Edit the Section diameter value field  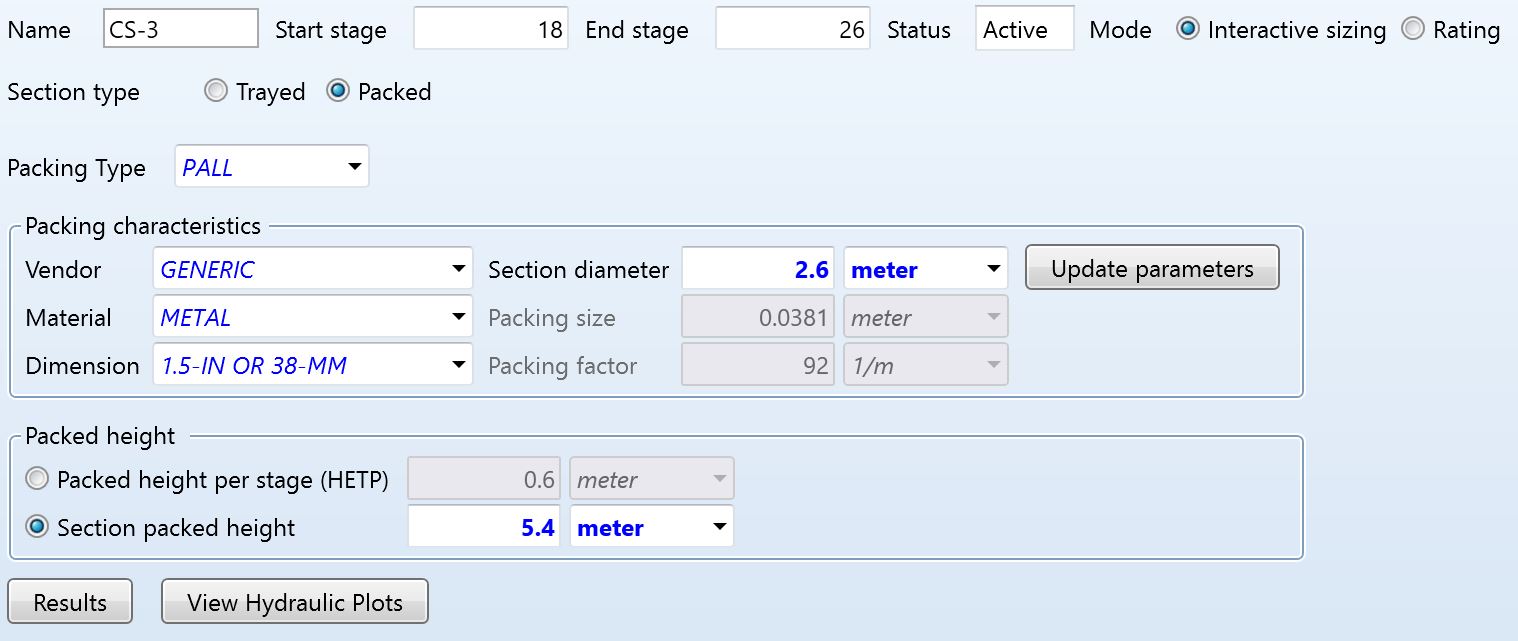point(759,270)
